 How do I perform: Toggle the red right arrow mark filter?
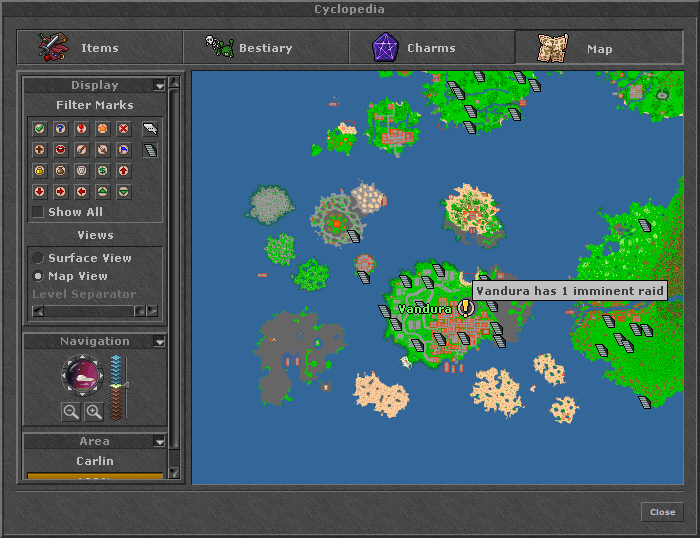[60, 192]
